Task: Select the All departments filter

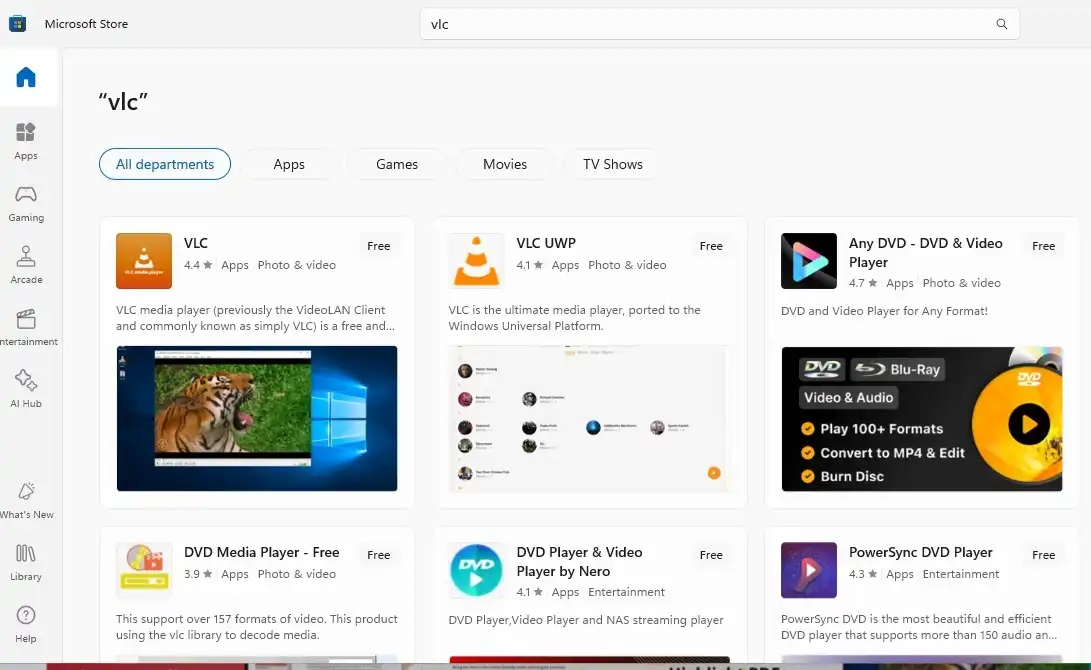Action: point(165,164)
